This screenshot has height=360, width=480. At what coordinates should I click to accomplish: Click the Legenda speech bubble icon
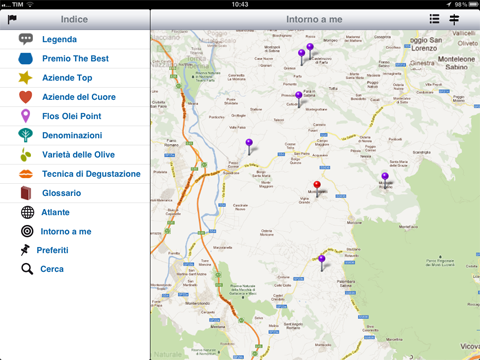[x=26, y=39]
